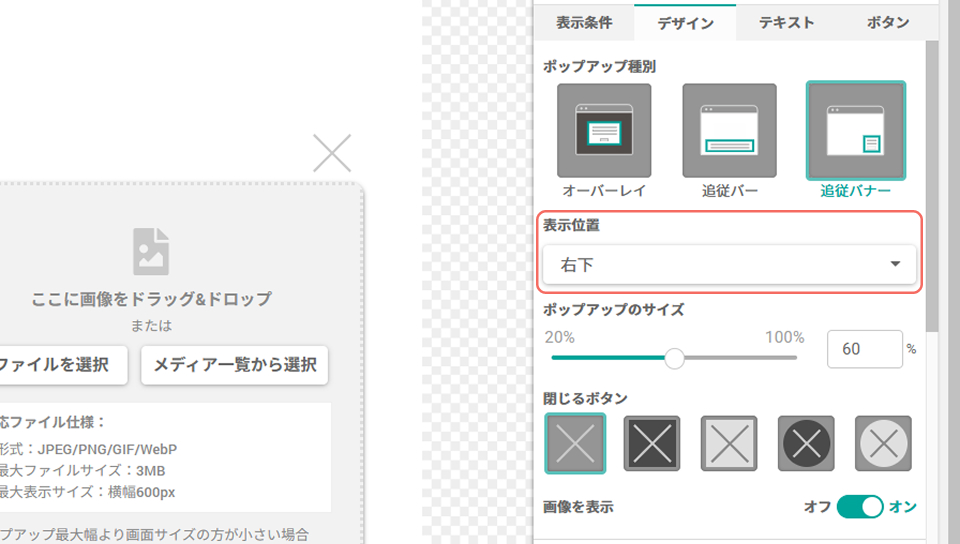This screenshot has width=960, height=544.
Task: Switch to the デザイン tab
Action: 685,23
